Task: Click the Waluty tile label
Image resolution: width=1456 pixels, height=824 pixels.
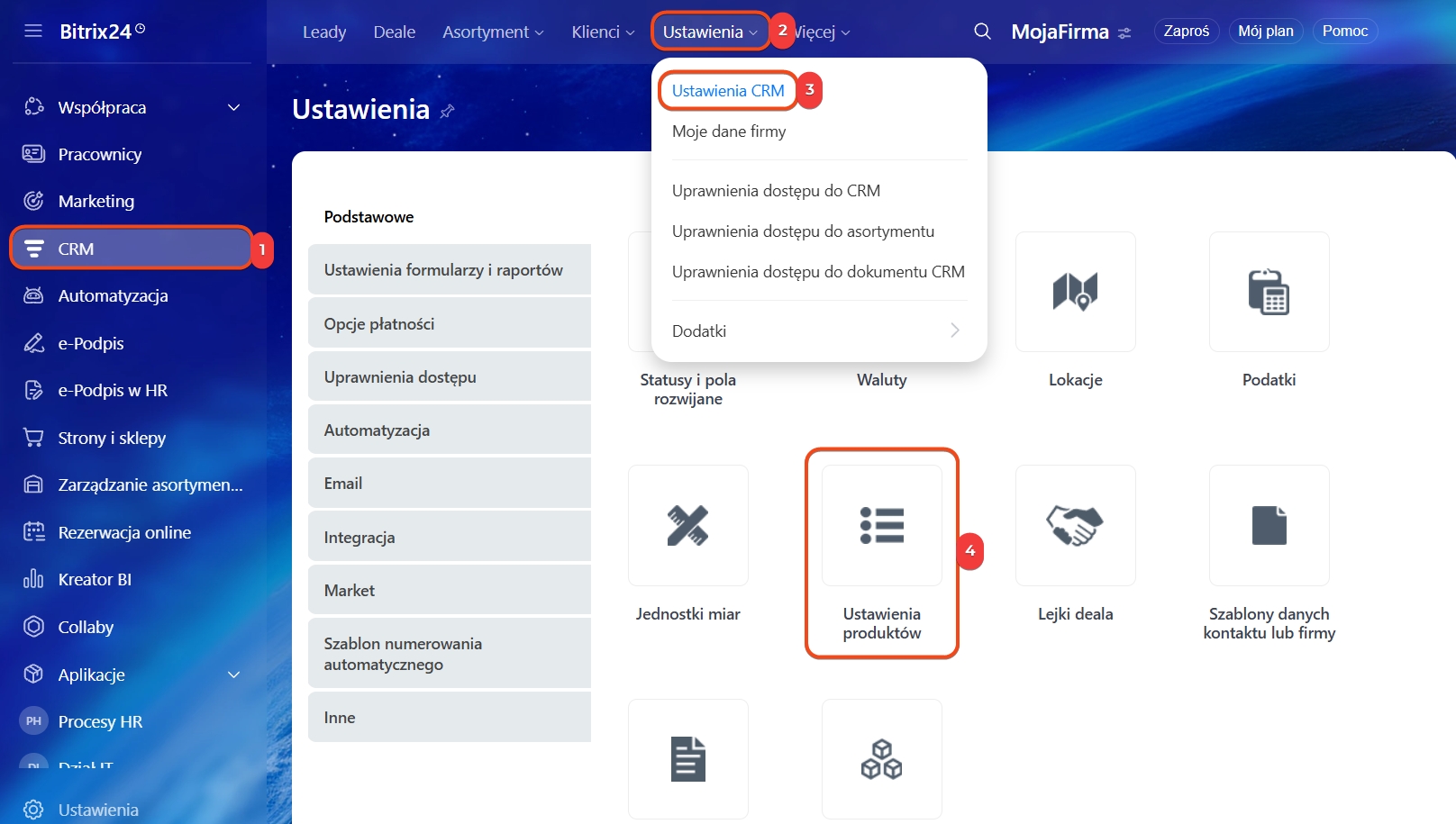Action: tap(882, 380)
